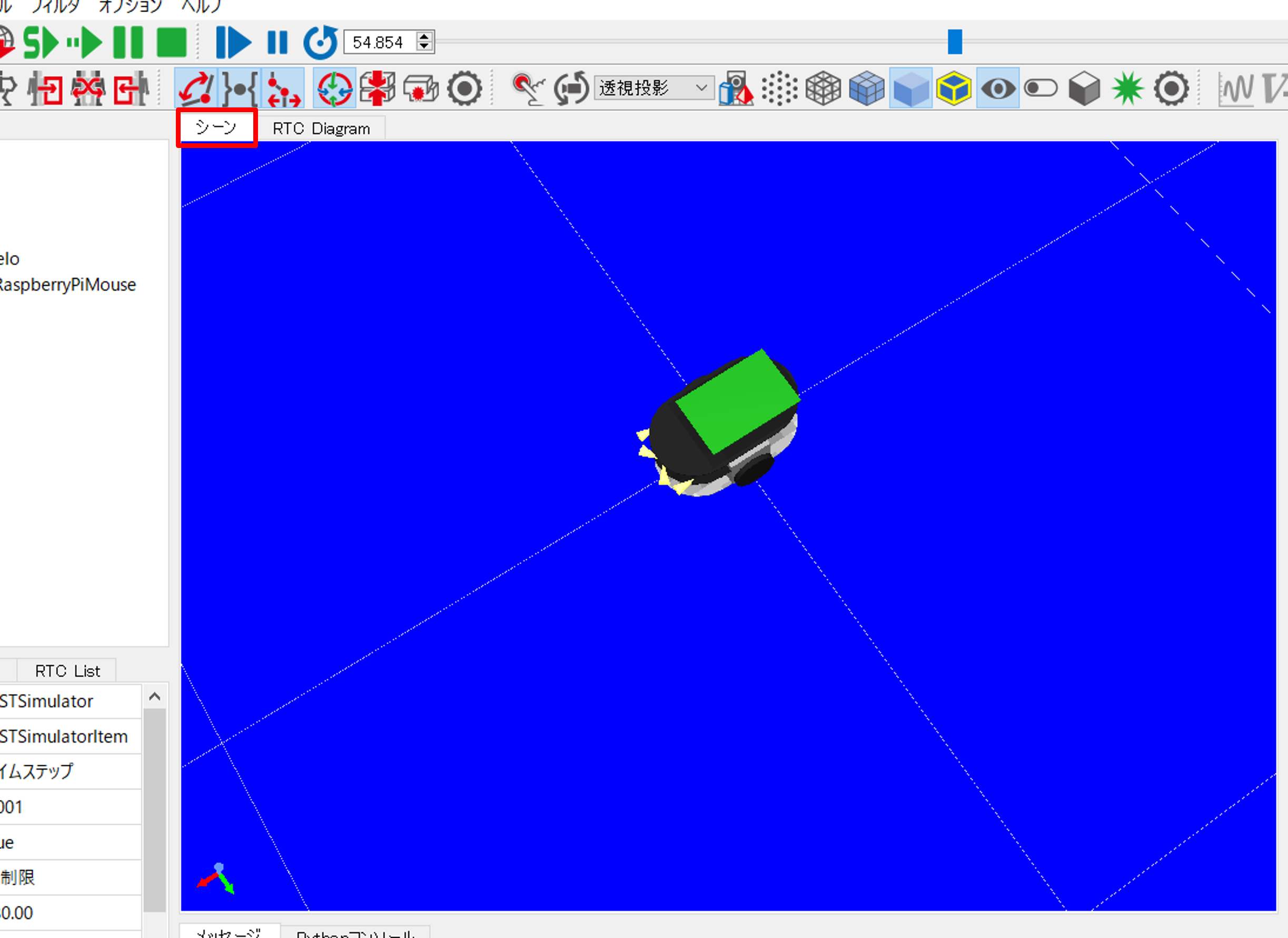
Task: Click the collision detection icon with red burst
Action: [420, 88]
